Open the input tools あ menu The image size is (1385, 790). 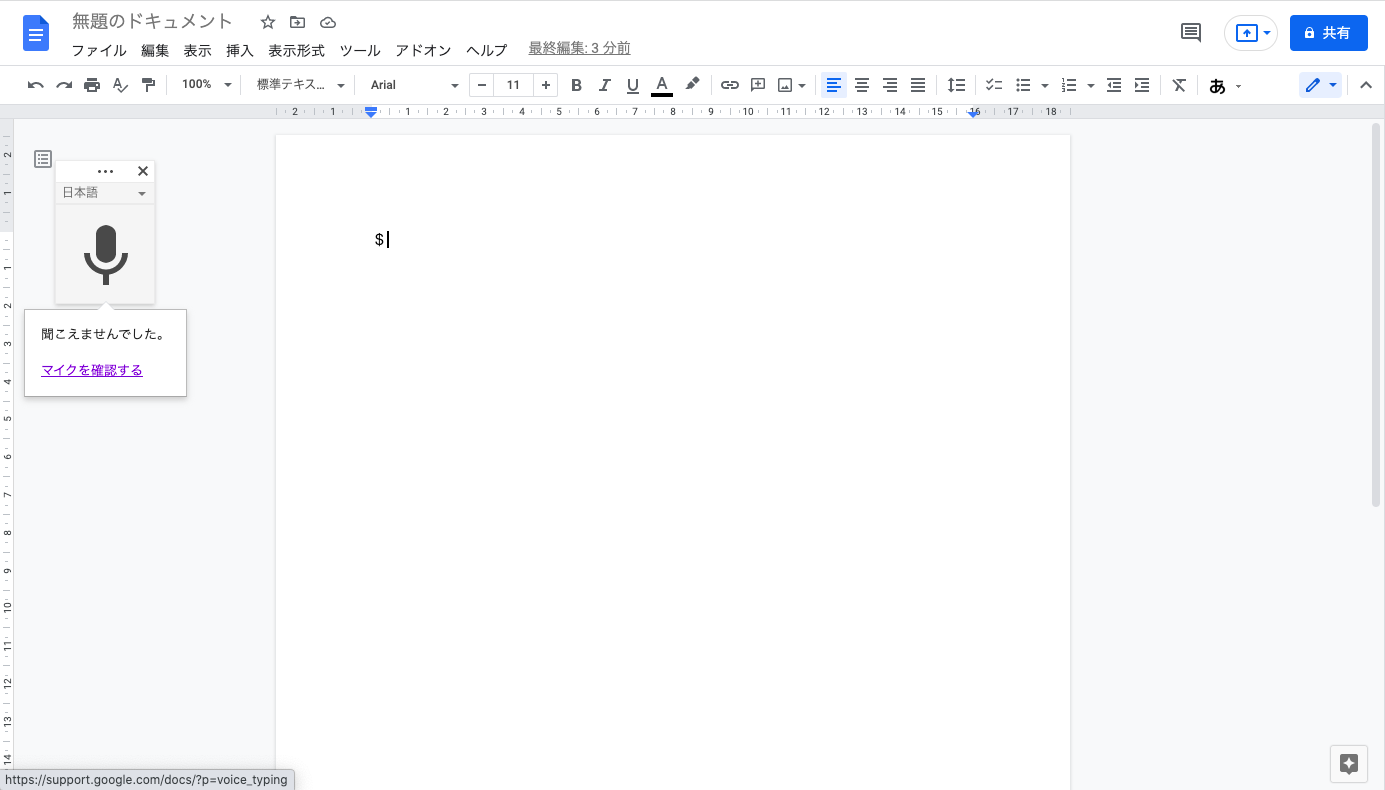[x=1225, y=85]
